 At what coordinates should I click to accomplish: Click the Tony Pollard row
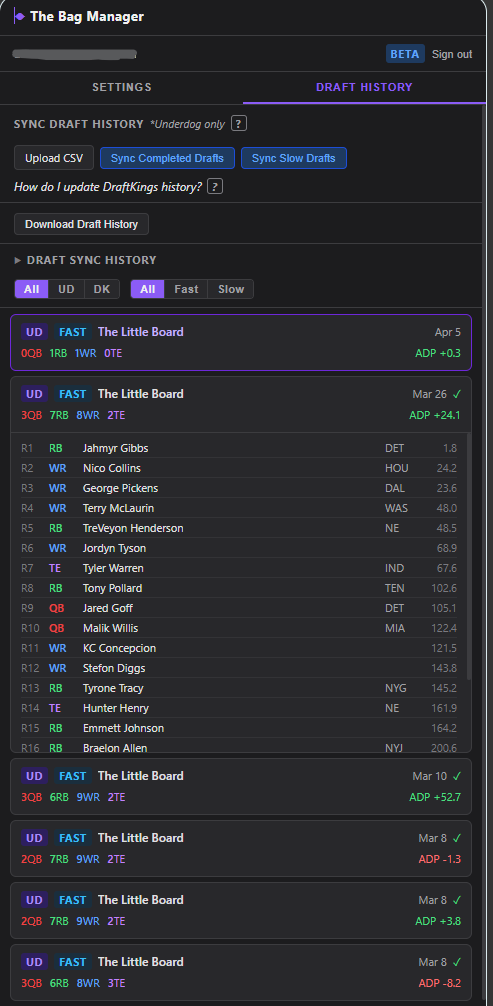click(x=239, y=588)
